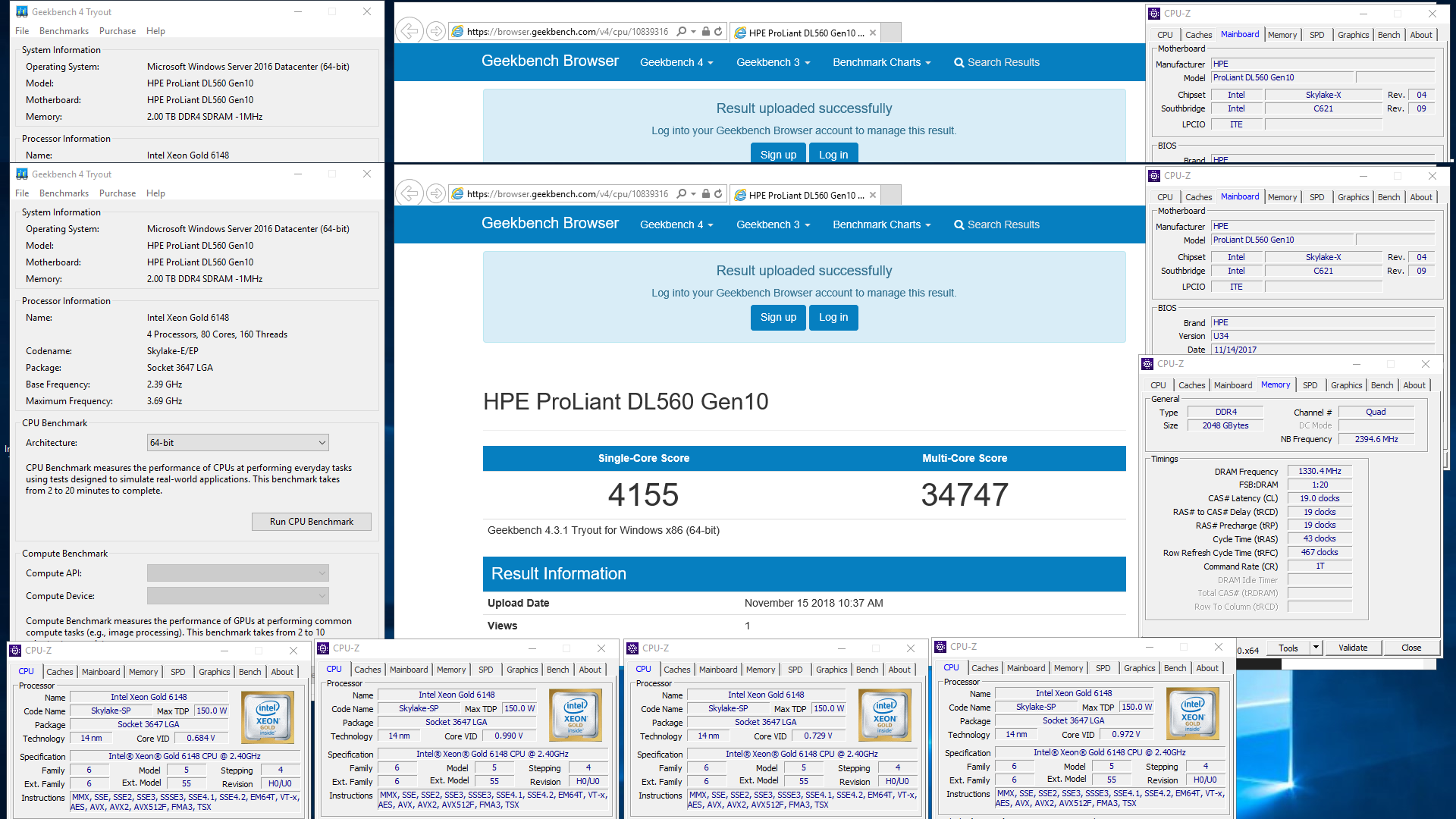Click the Run CPU Benchmark button
1456x819 pixels.
[312, 522]
